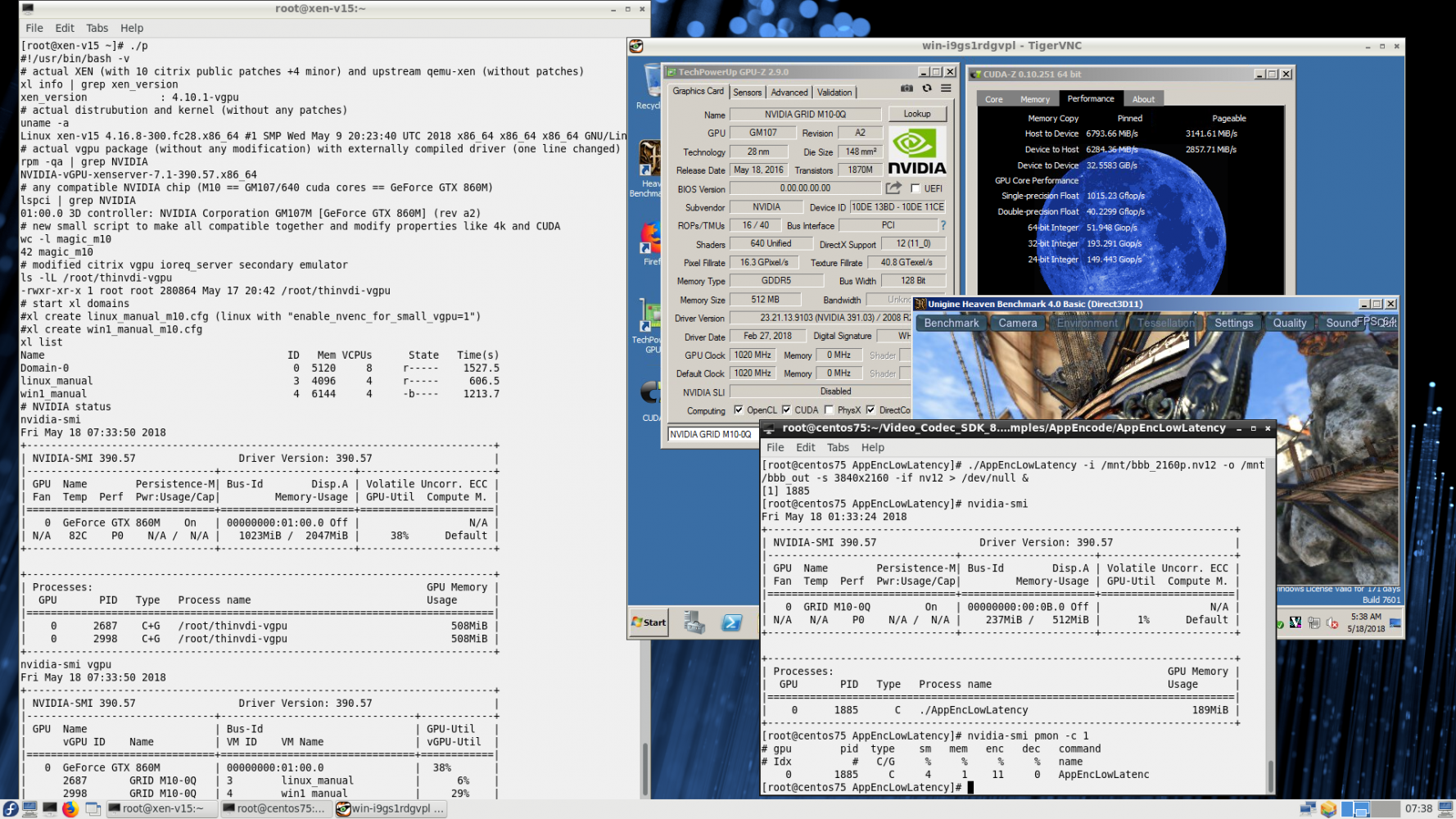Open File menu in centos75 terminal
This screenshot has height=819, width=1456.
click(775, 447)
